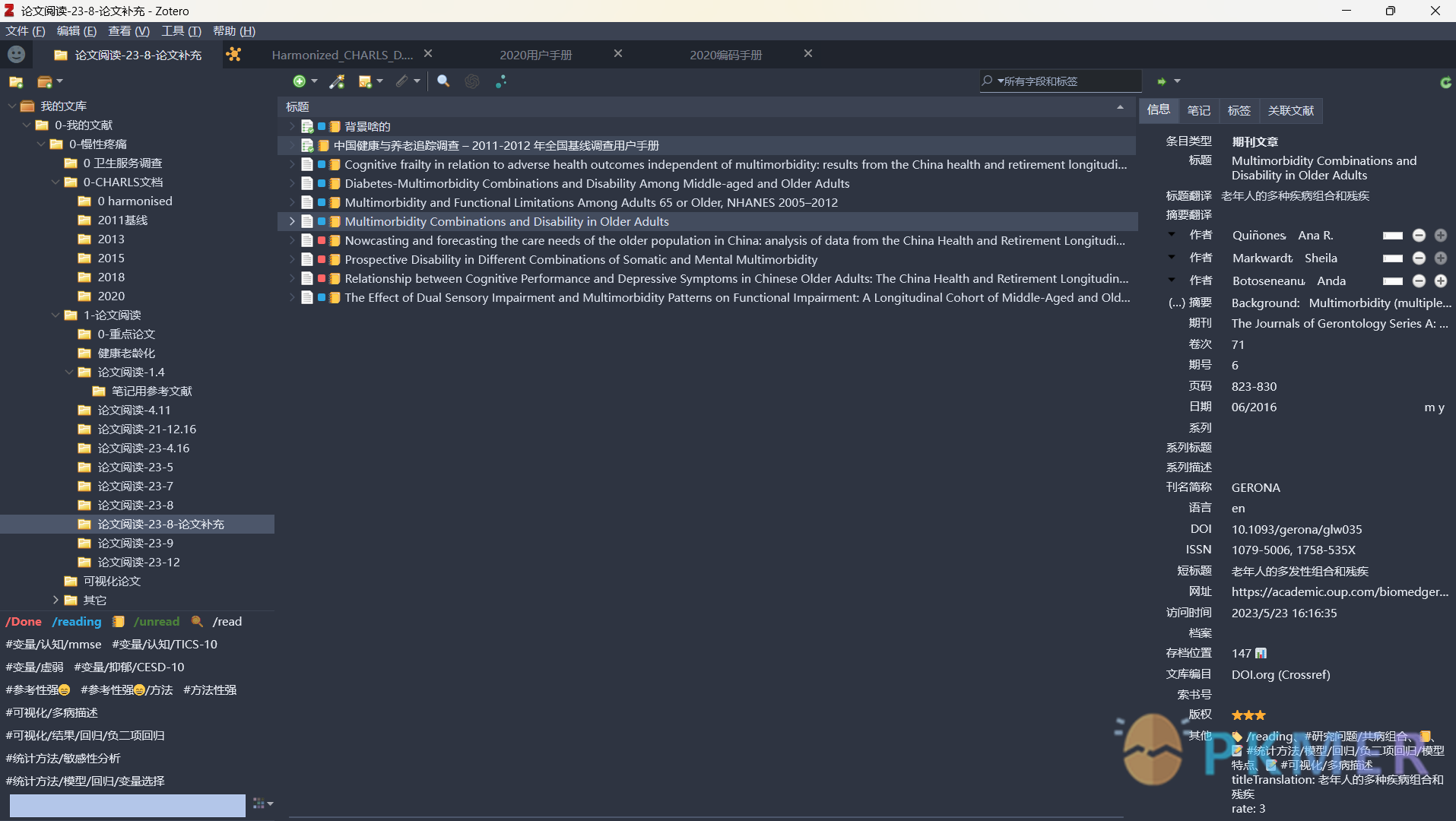Viewport: 1456px width, 821px height.
Task: Click the 标题 column header to sort
Action: point(707,107)
